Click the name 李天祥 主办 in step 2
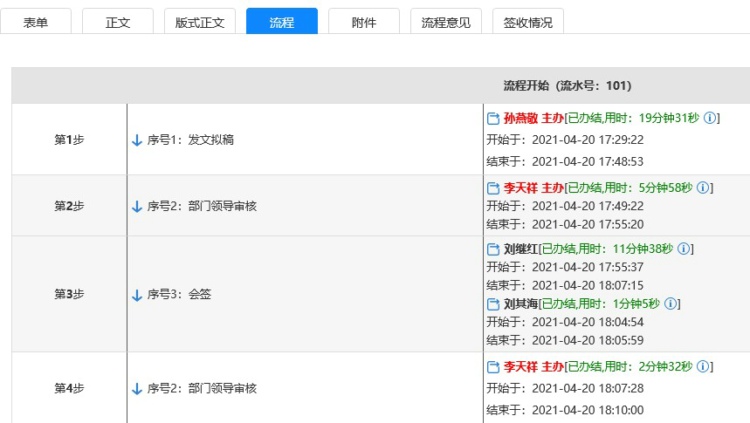The width and height of the screenshot is (750, 423). pos(534,188)
